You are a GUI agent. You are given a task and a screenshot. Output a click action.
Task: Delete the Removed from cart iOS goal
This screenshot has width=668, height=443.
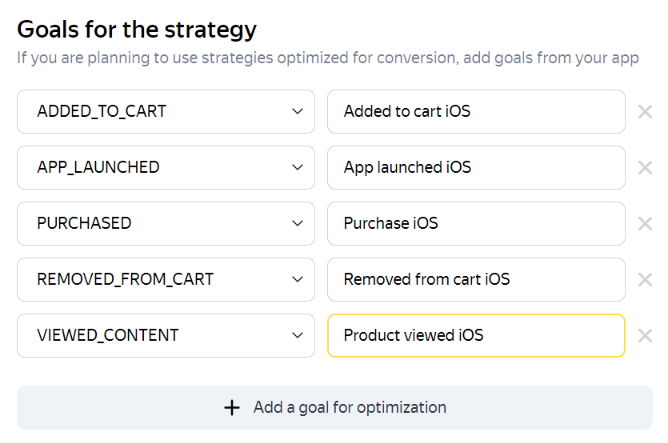[x=645, y=280]
